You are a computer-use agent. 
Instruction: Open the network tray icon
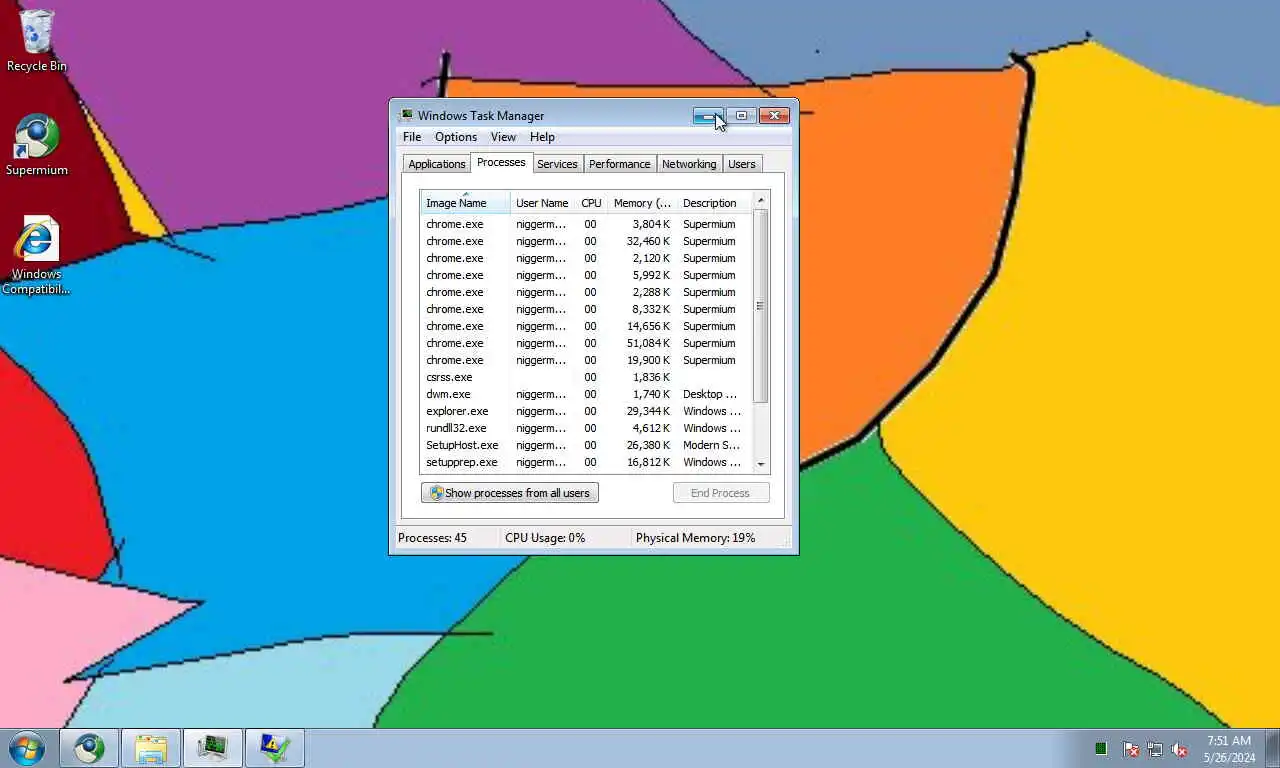click(x=1155, y=748)
